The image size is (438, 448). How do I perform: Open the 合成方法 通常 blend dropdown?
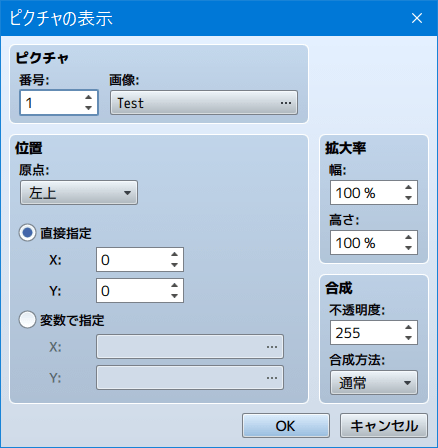point(374,383)
